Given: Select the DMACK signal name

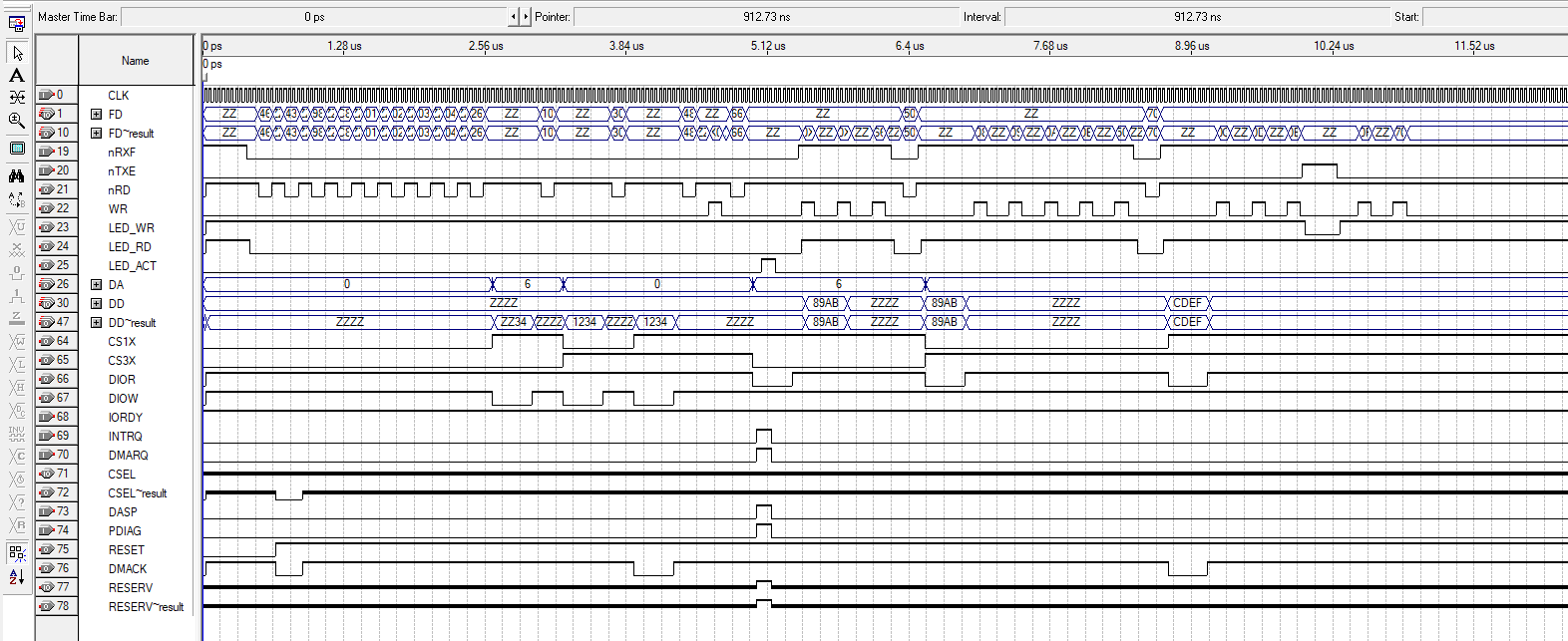Looking at the screenshot, I should 127,568.
